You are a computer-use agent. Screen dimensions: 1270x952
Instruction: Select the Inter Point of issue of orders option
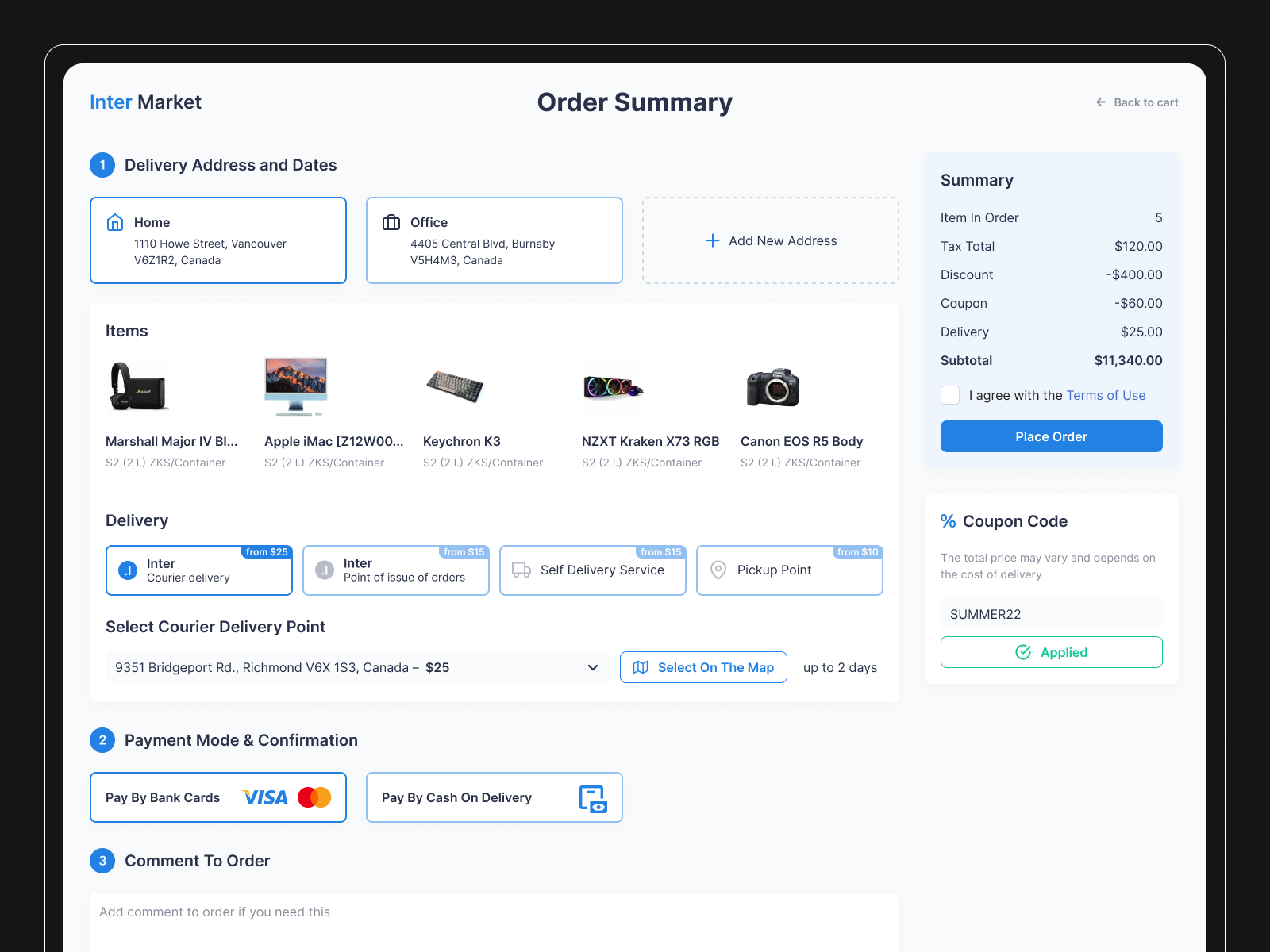(x=395, y=570)
